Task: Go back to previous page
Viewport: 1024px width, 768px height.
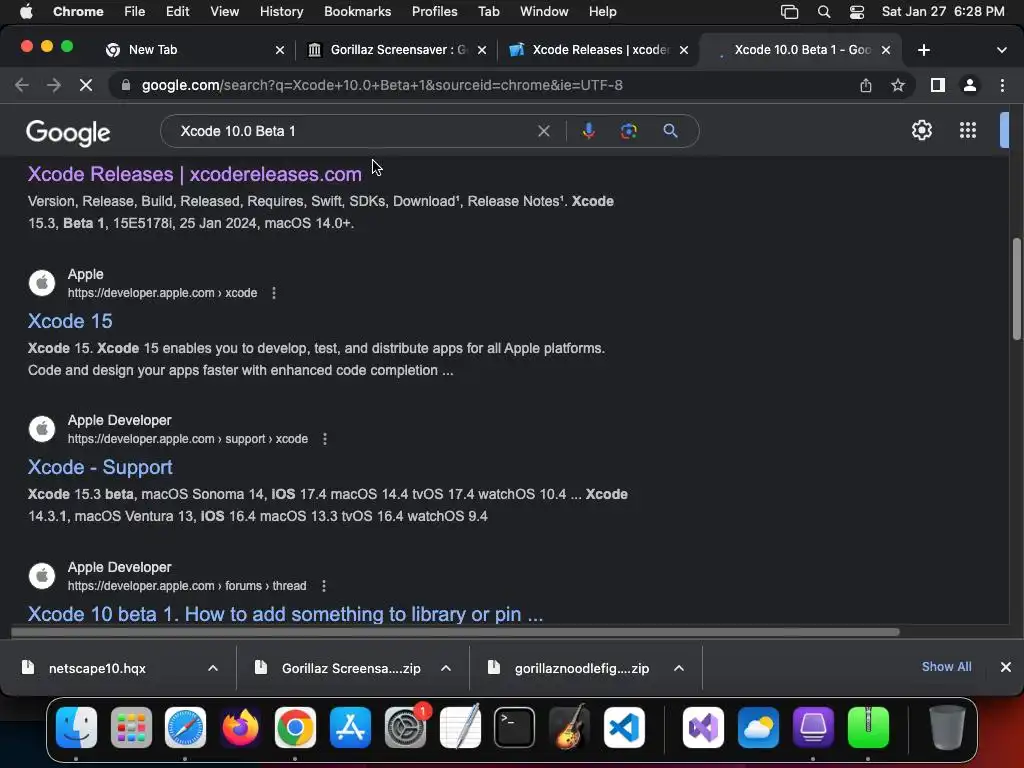Action: tap(22, 85)
